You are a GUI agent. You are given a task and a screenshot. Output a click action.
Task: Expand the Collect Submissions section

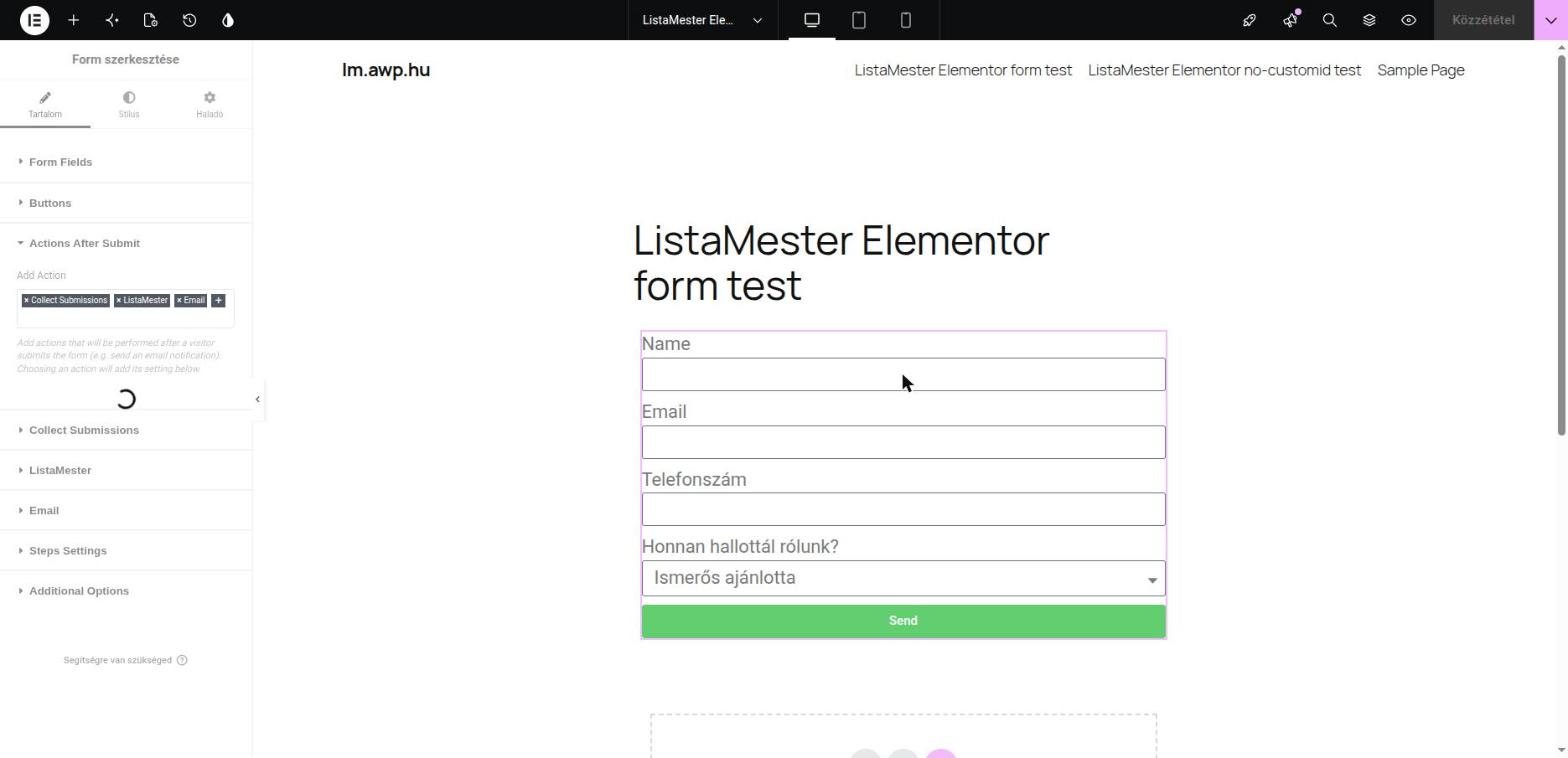[x=125, y=430]
